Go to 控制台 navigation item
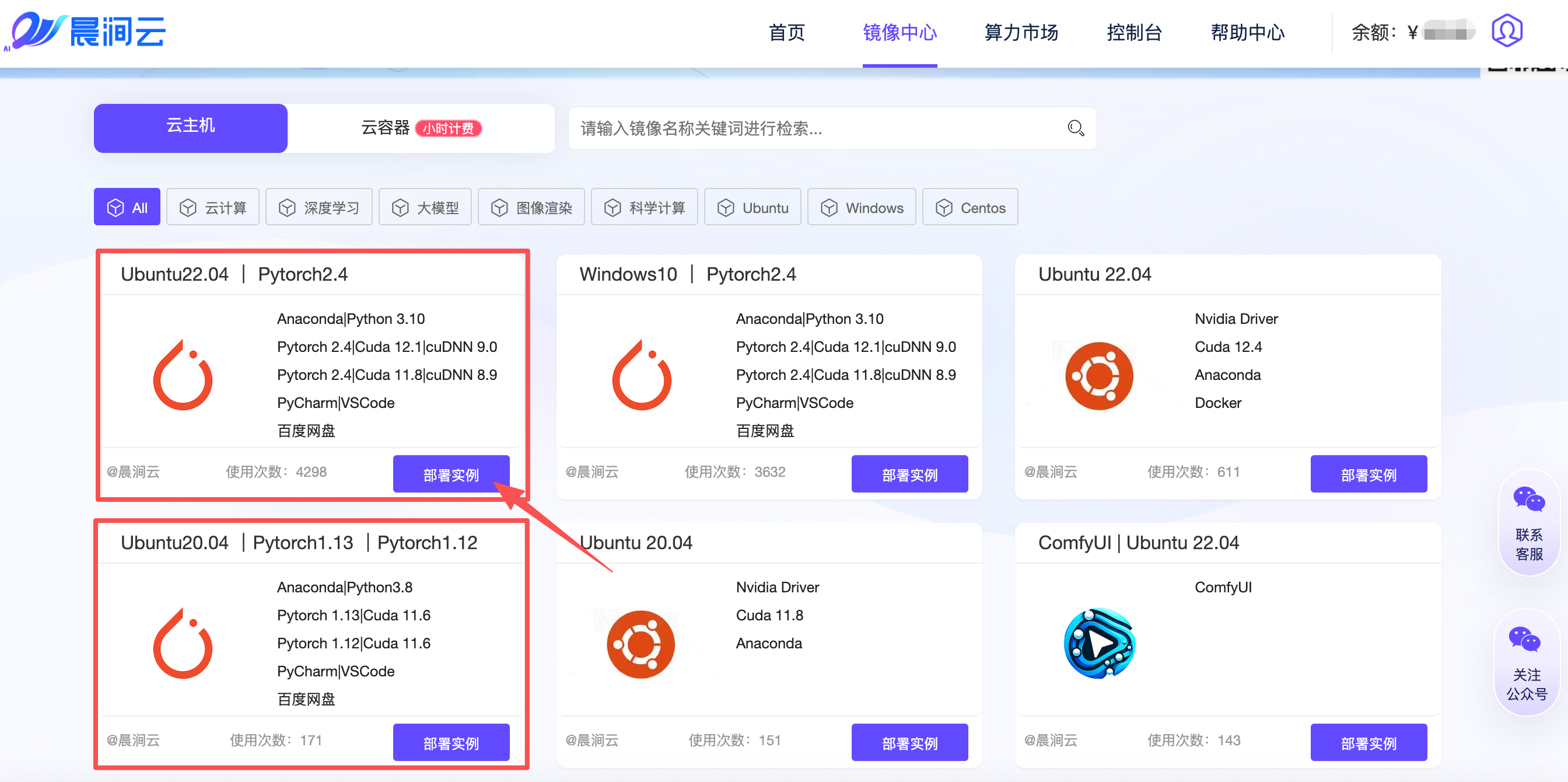The width and height of the screenshot is (1568, 782). pos(1134,32)
